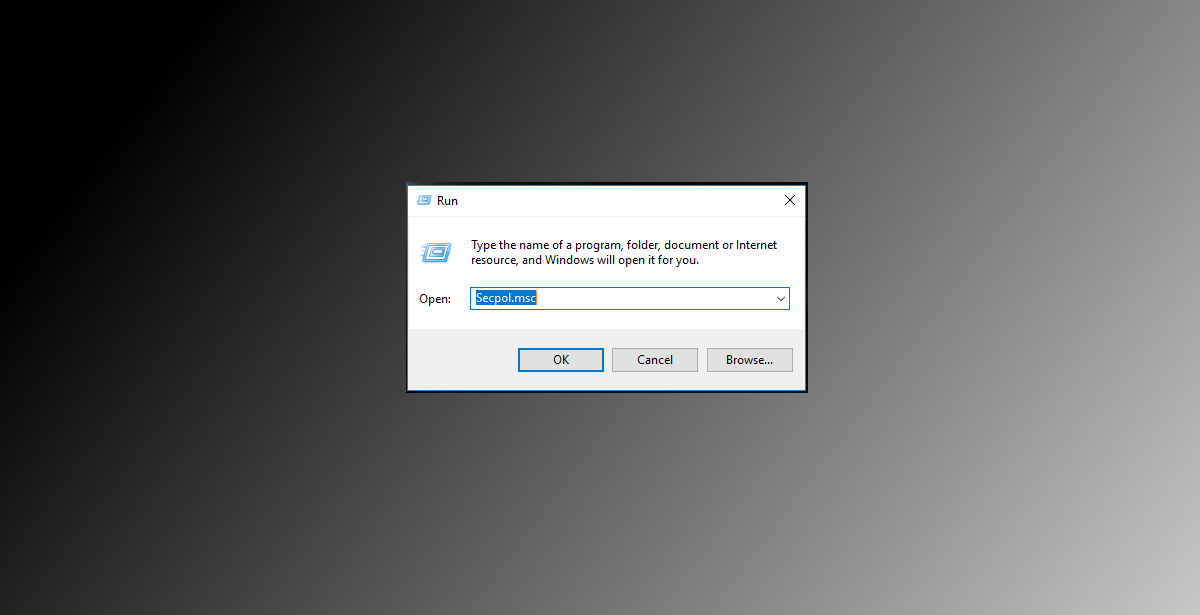
Task: Click the Run icon in the title bar
Action: pos(424,200)
